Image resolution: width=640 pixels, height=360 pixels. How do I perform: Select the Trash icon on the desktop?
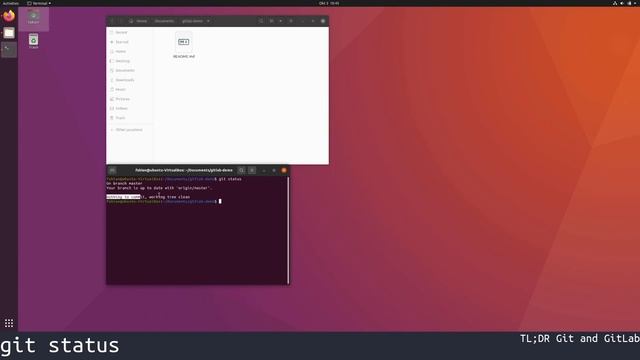(33, 41)
